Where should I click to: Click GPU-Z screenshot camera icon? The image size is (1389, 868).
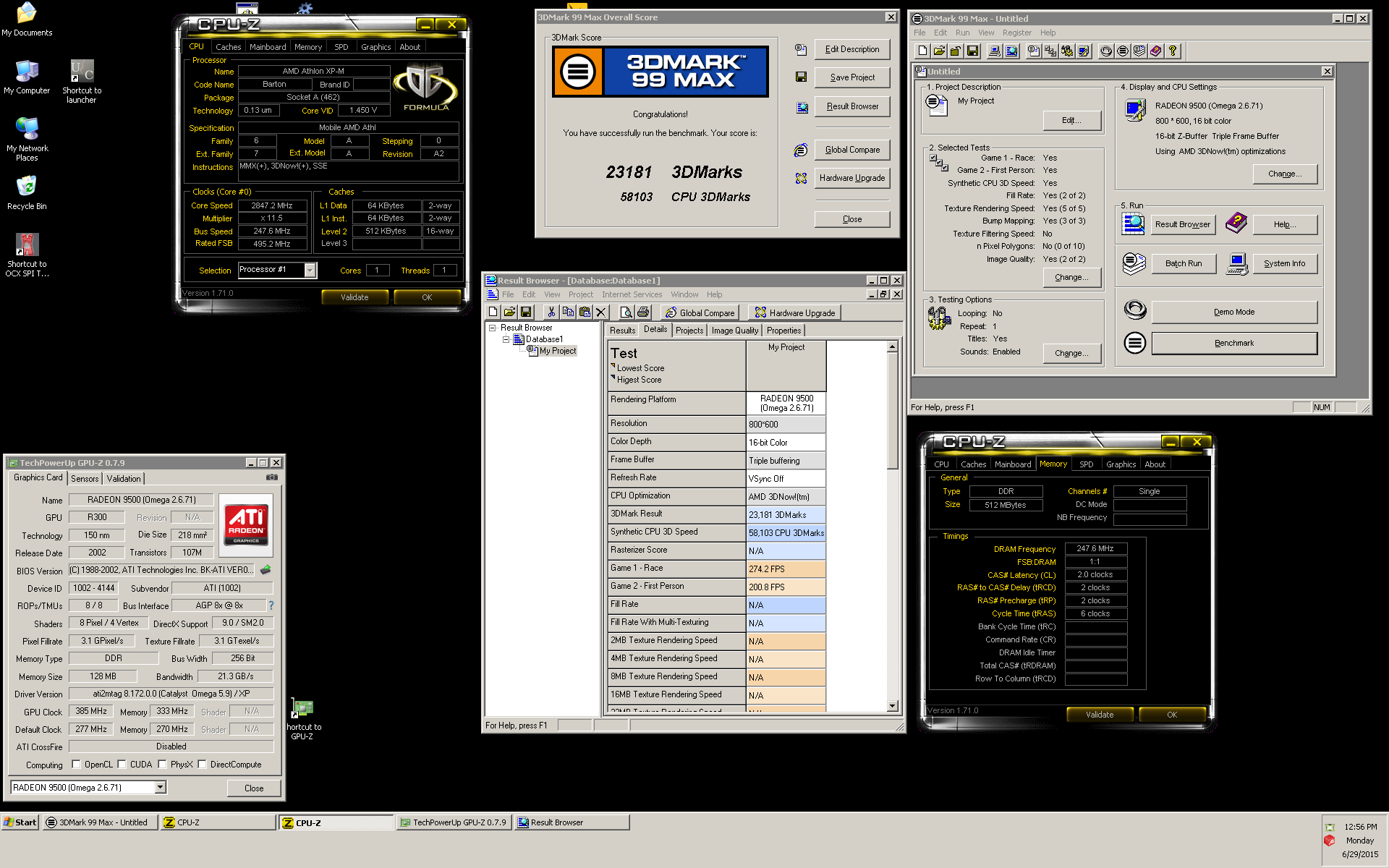272,477
